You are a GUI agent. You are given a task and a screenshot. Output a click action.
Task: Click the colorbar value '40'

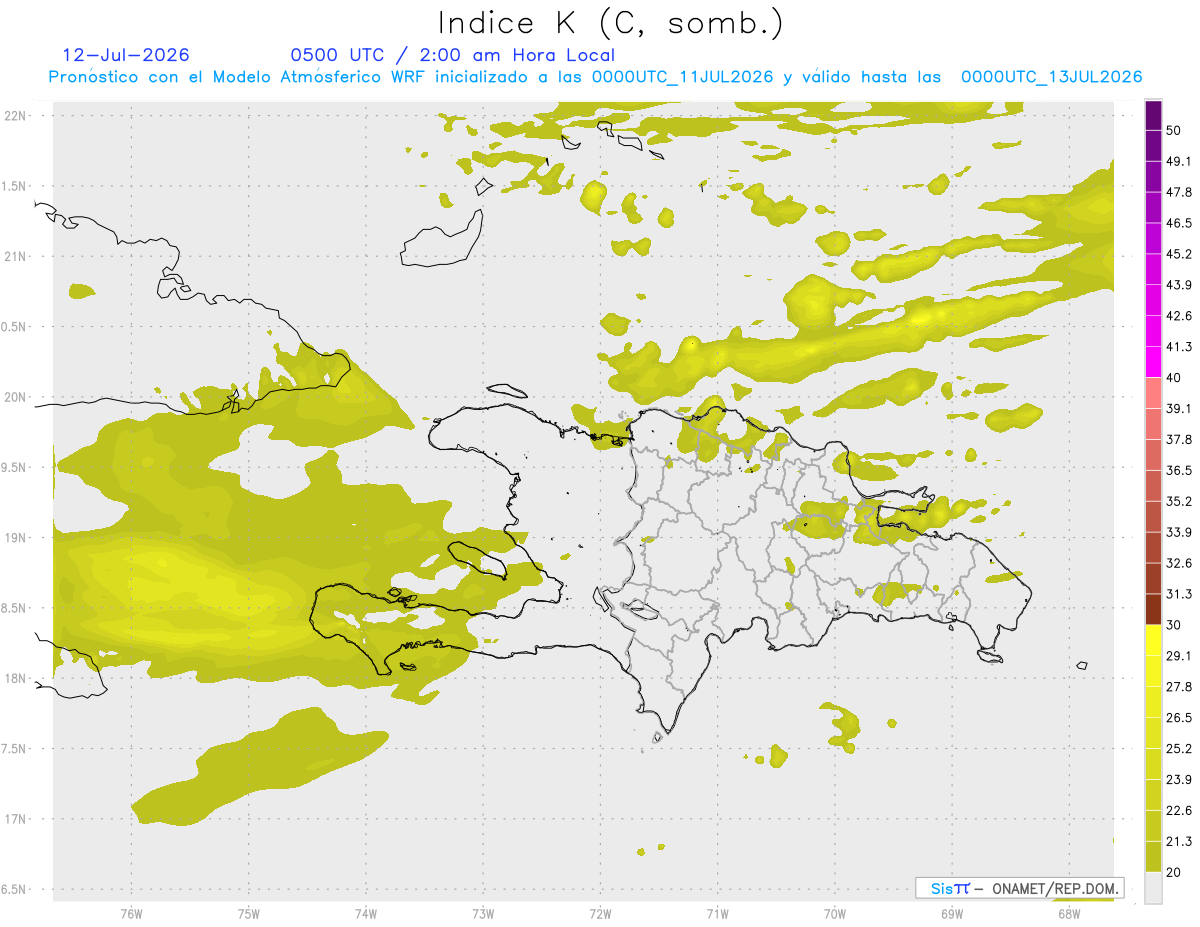pyautogui.click(x=1174, y=378)
